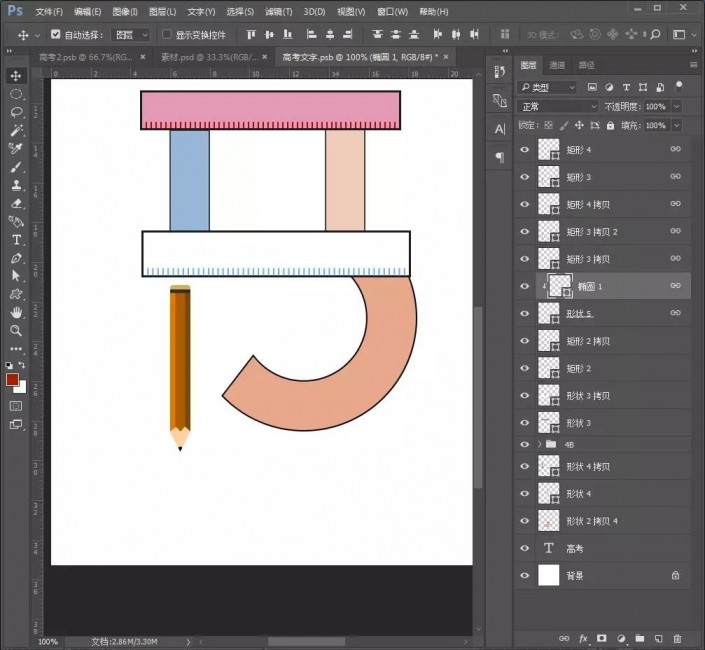The height and width of the screenshot is (650, 705).
Task: Create a new layer
Action: coord(658,638)
